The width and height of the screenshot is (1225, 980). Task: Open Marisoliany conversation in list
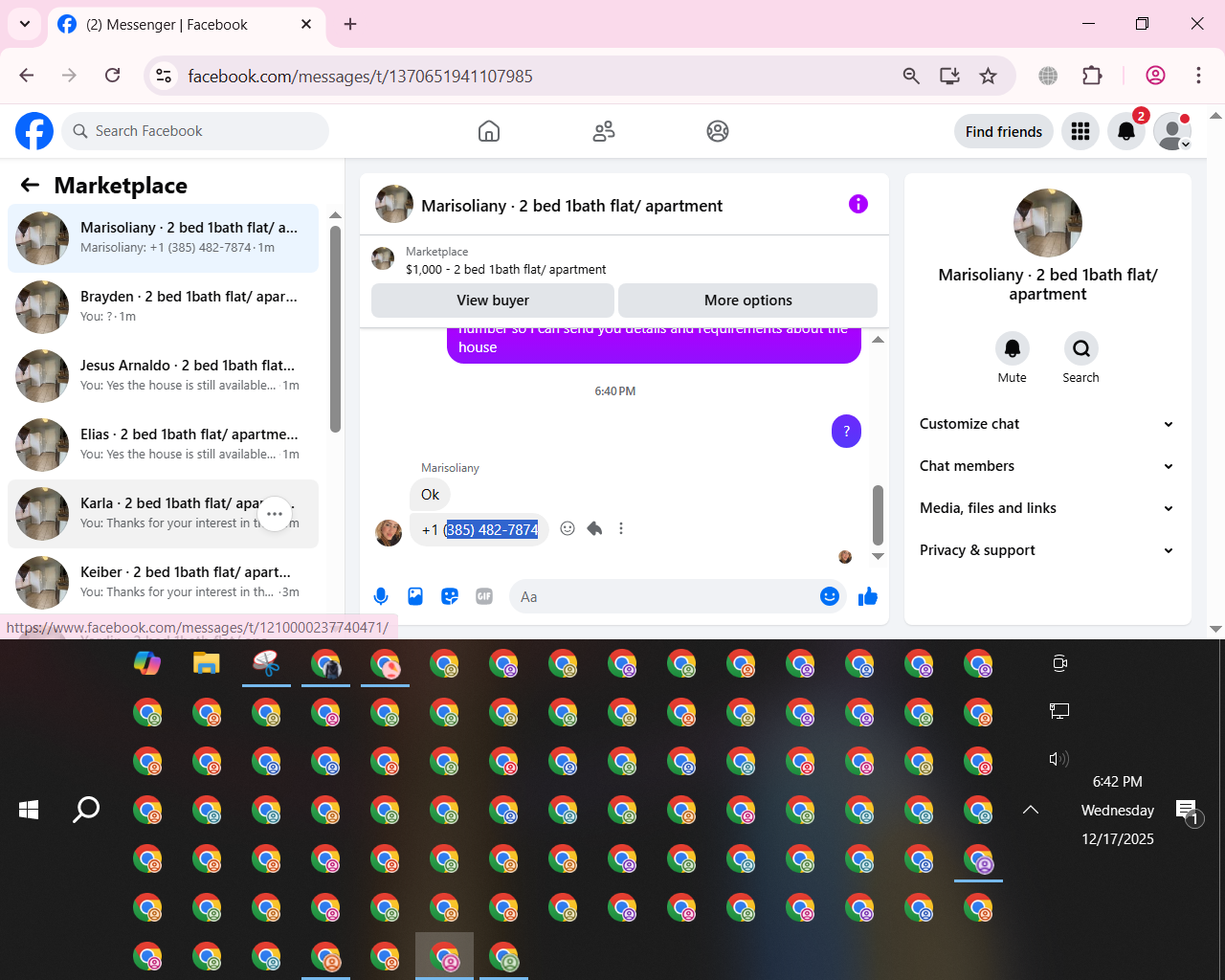tap(163, 238)
